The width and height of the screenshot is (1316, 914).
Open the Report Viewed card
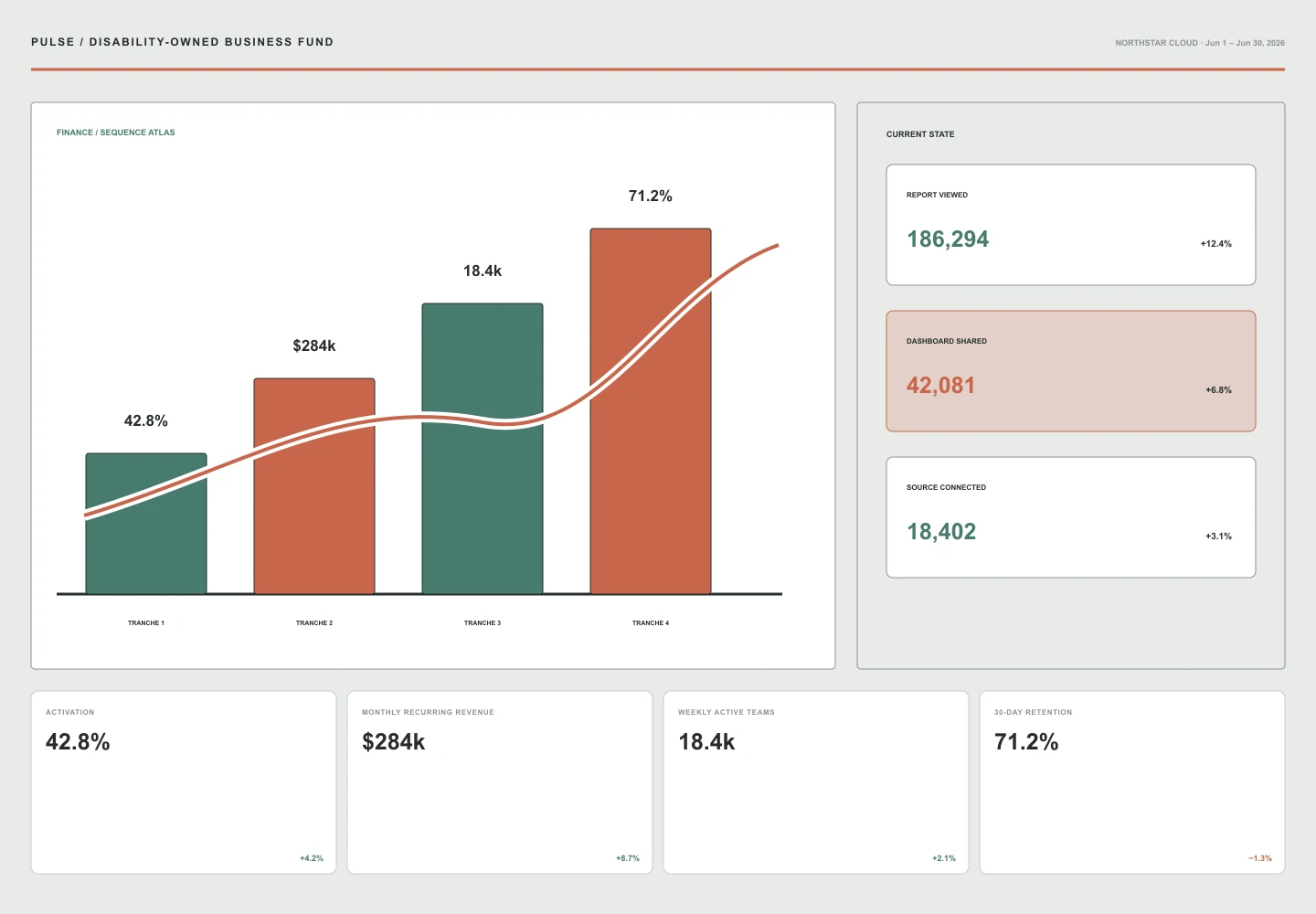(x=1071, y=225)
